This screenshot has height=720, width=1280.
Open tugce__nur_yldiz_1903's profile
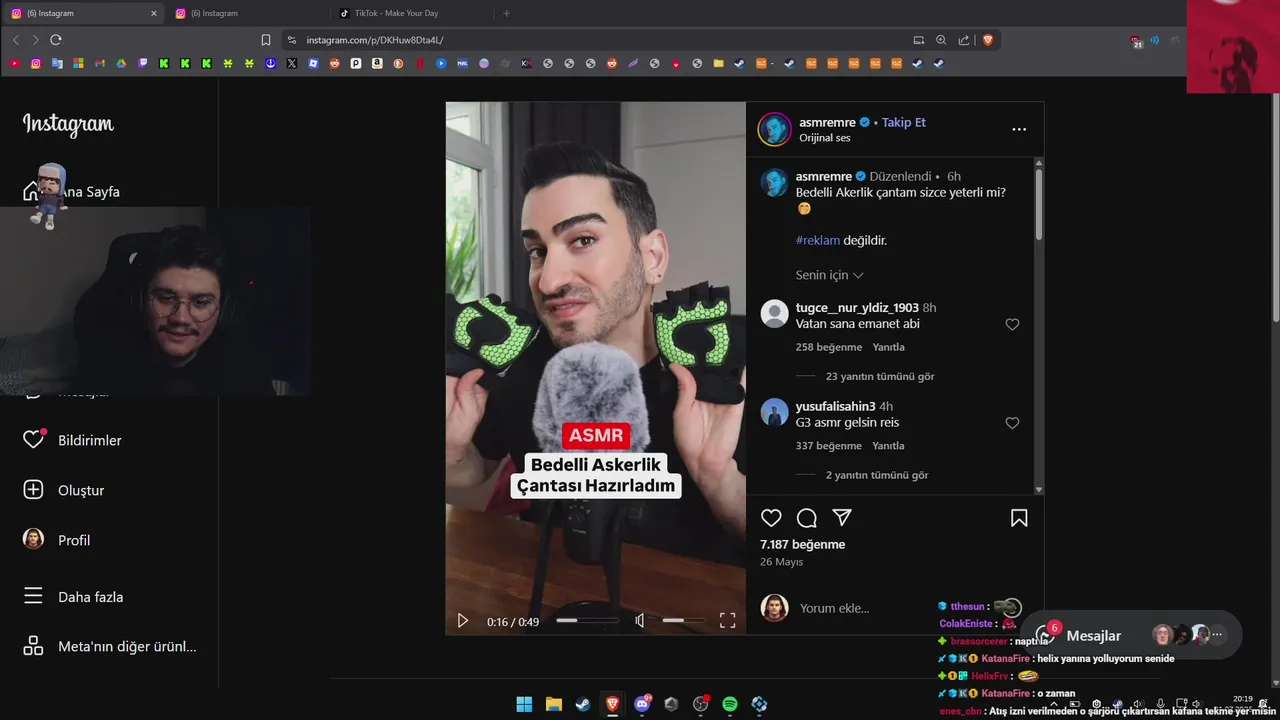point(857,308)
